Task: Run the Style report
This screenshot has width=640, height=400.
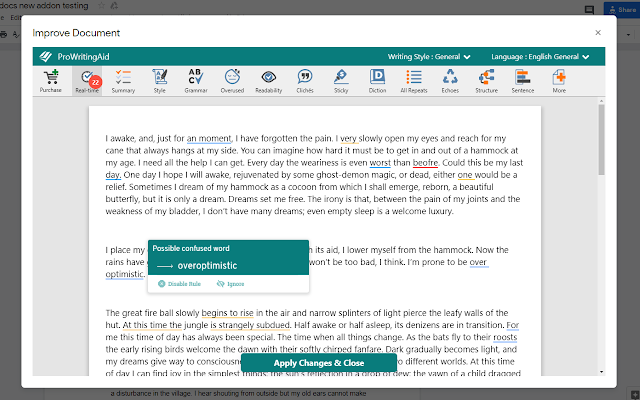Action: coord(160,81)
